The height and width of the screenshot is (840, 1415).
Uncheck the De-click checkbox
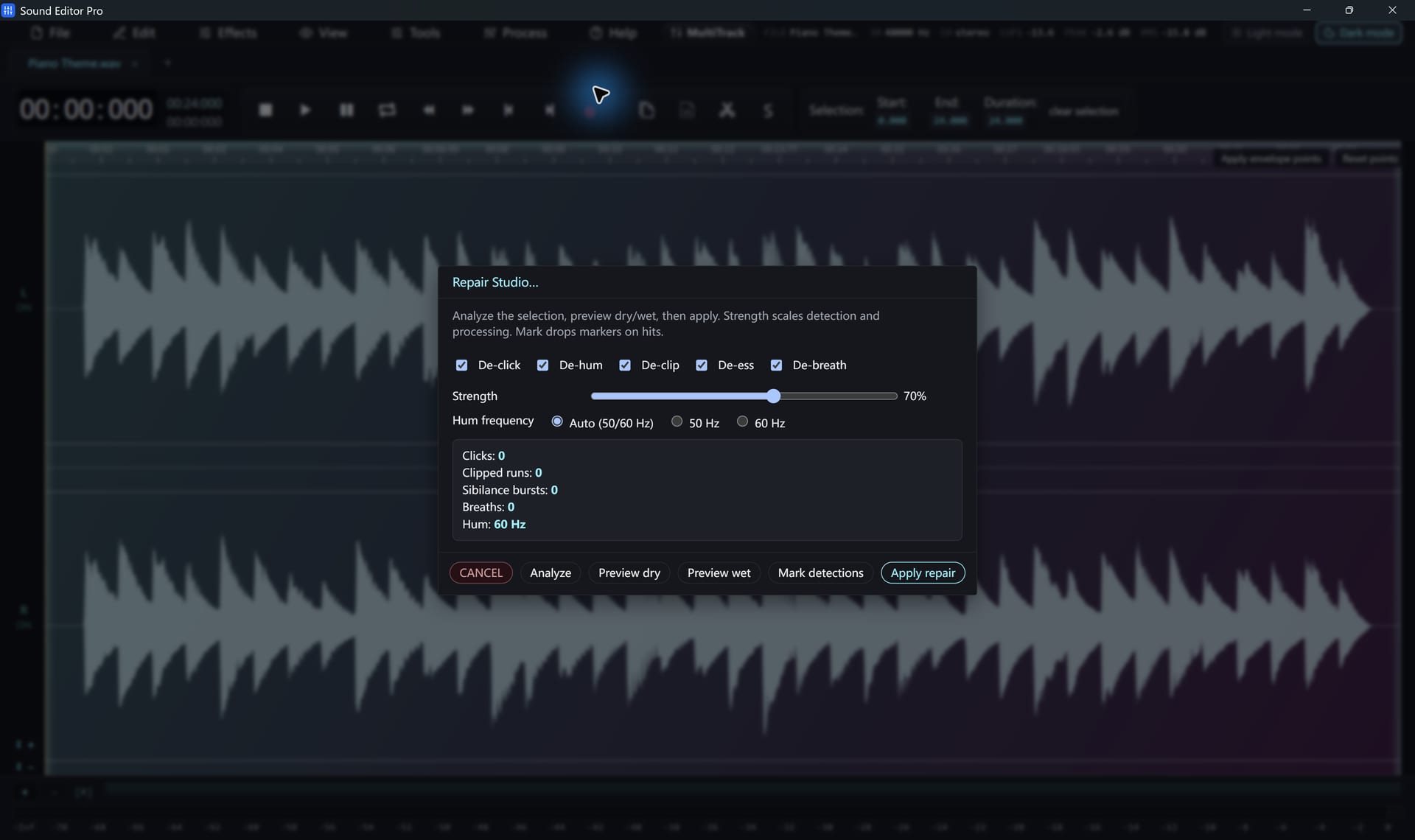[462, 365]
